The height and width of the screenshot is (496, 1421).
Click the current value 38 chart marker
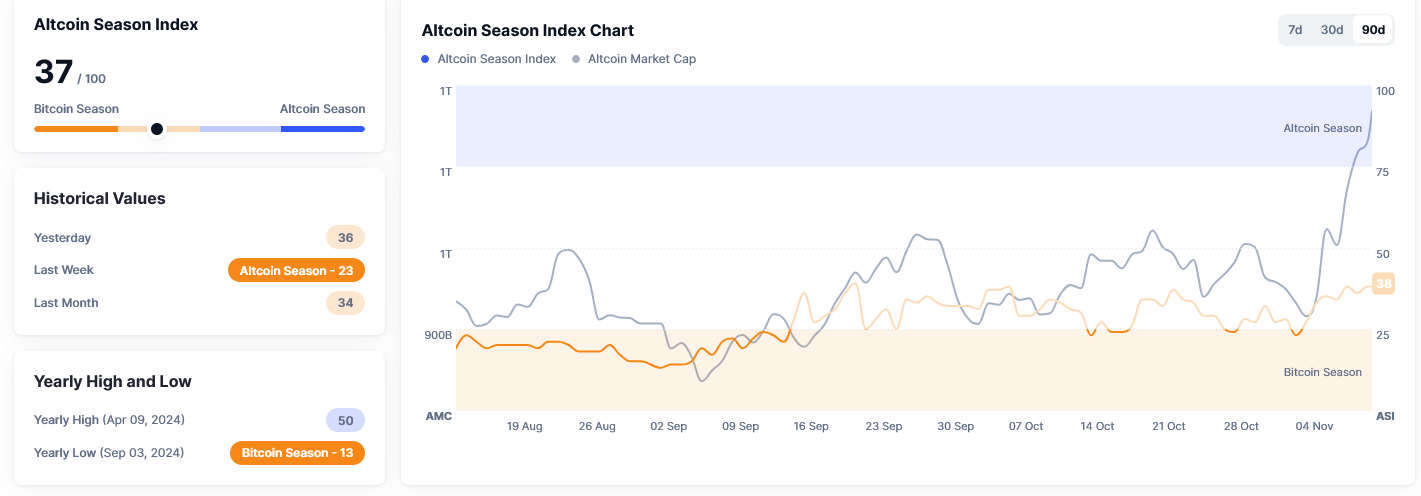click(1384, 284)
